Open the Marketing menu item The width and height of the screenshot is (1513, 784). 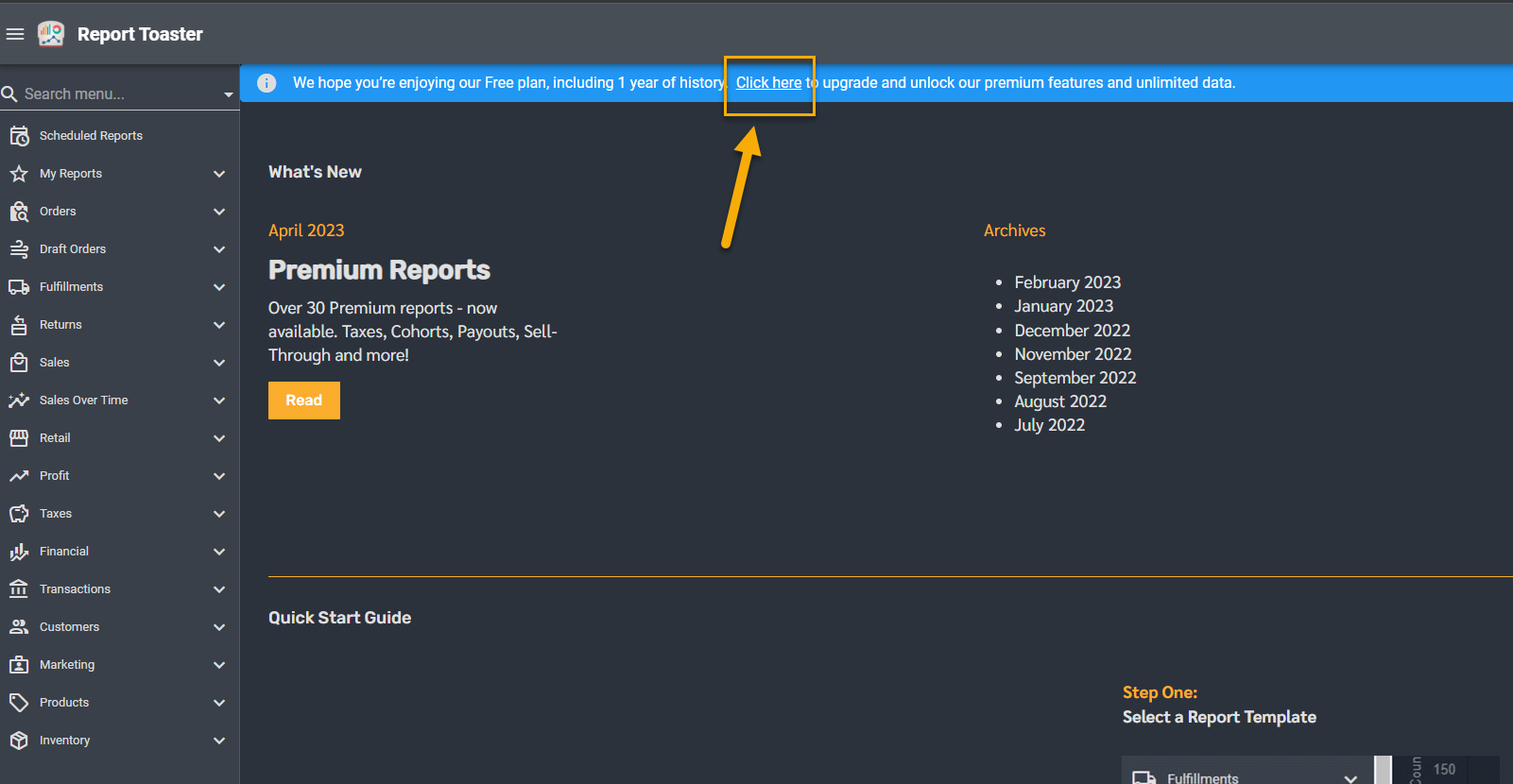click(x=67, y=665)
